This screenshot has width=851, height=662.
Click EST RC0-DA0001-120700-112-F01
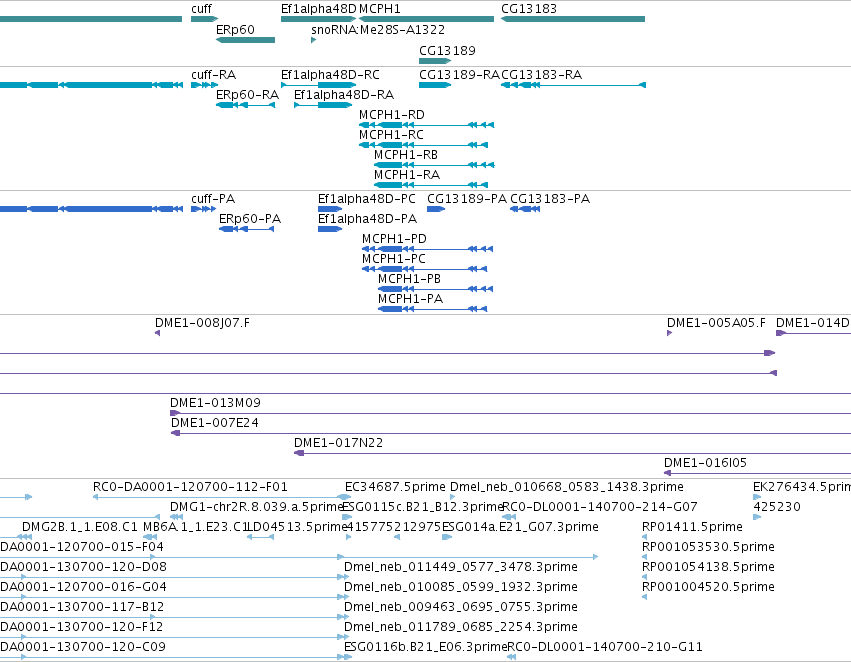click(190, 487)
